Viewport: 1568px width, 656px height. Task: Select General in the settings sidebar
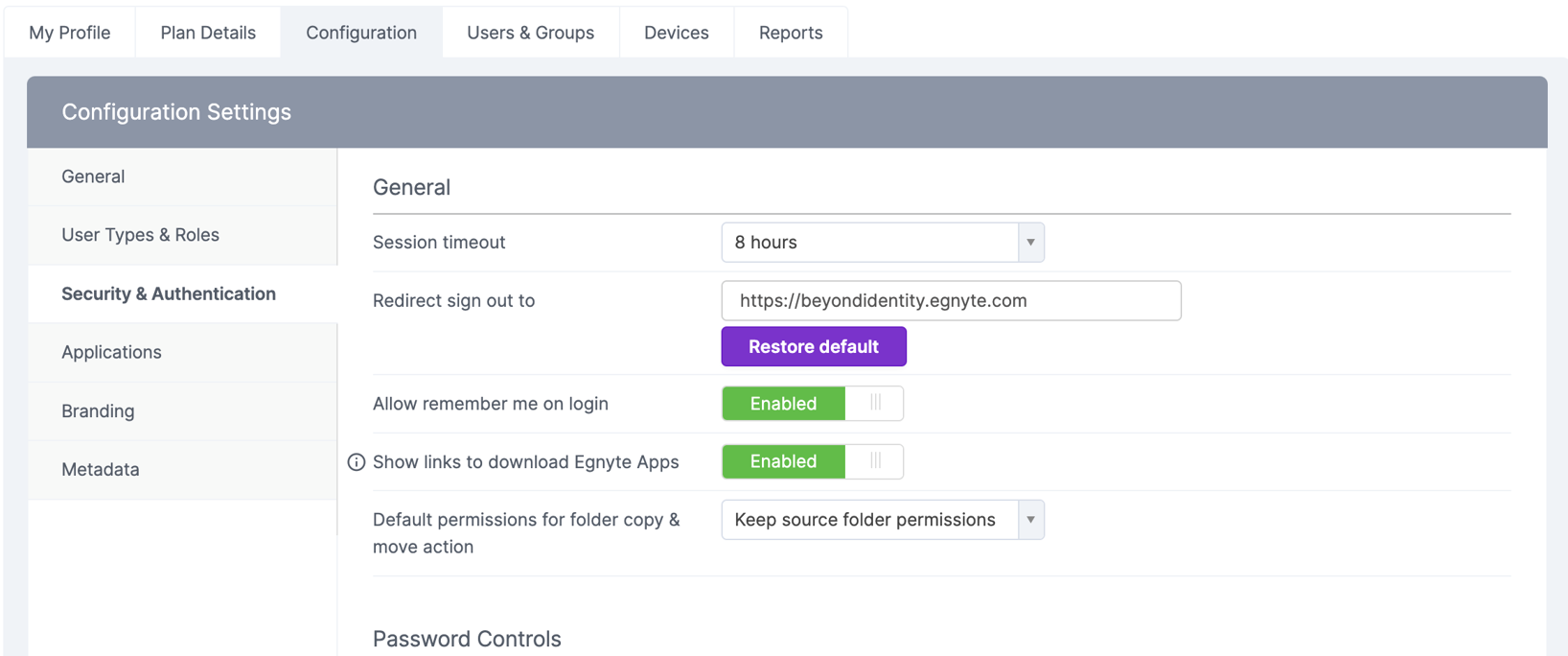(x=93, y=176)
